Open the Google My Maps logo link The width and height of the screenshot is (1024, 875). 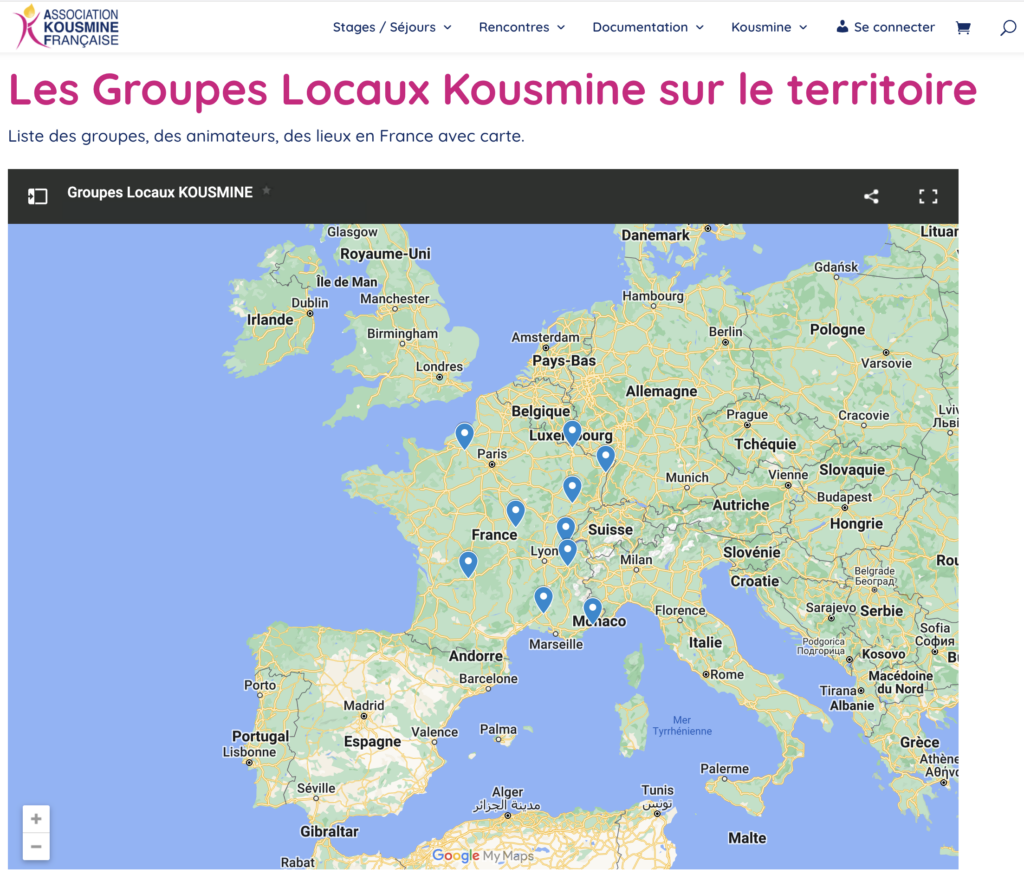pyautogui.click(x=483, y=856)
